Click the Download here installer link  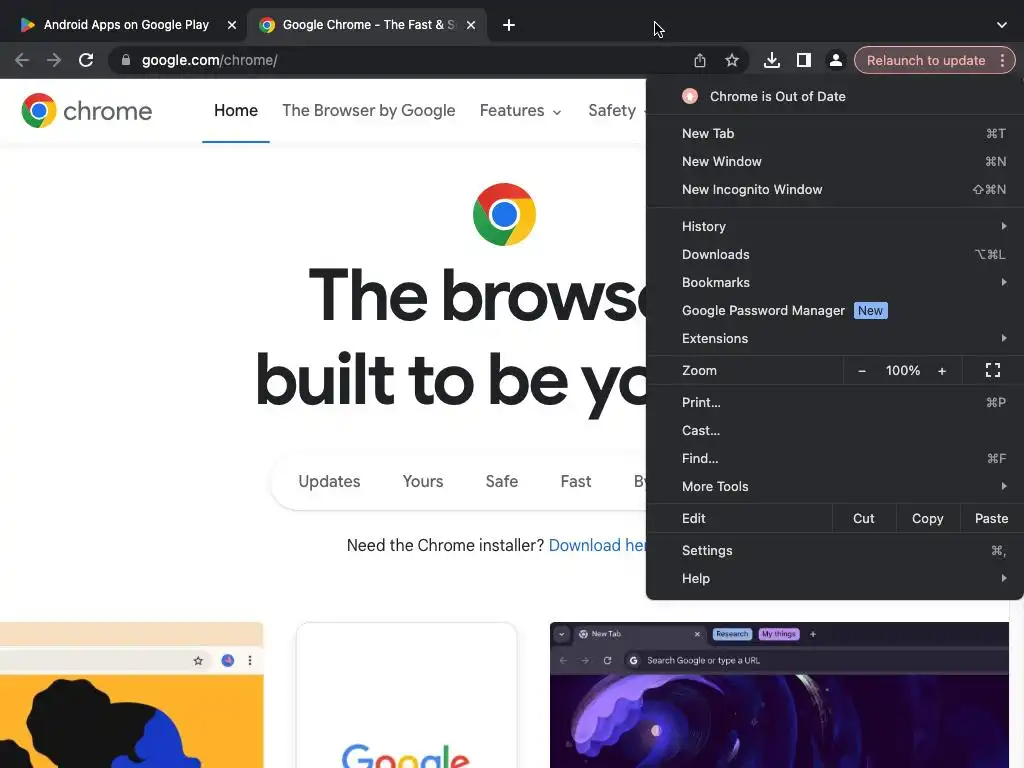pos(597,545)
